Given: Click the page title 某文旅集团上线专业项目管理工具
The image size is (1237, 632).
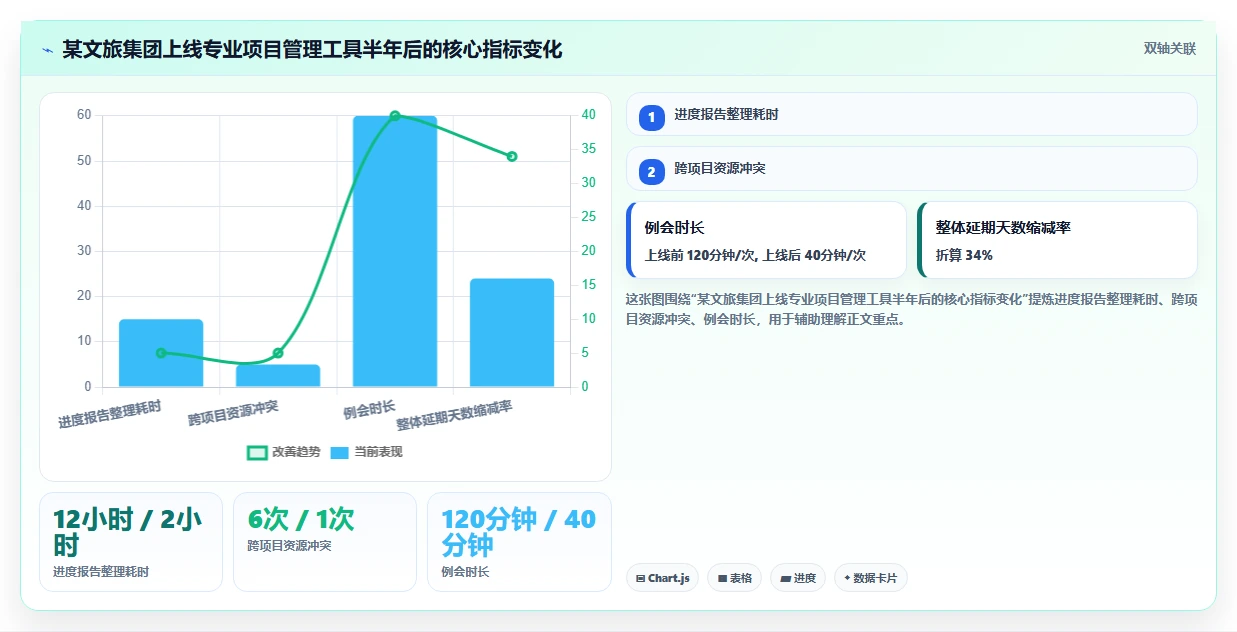Looking at the screenshot, I should pos(312,49).
